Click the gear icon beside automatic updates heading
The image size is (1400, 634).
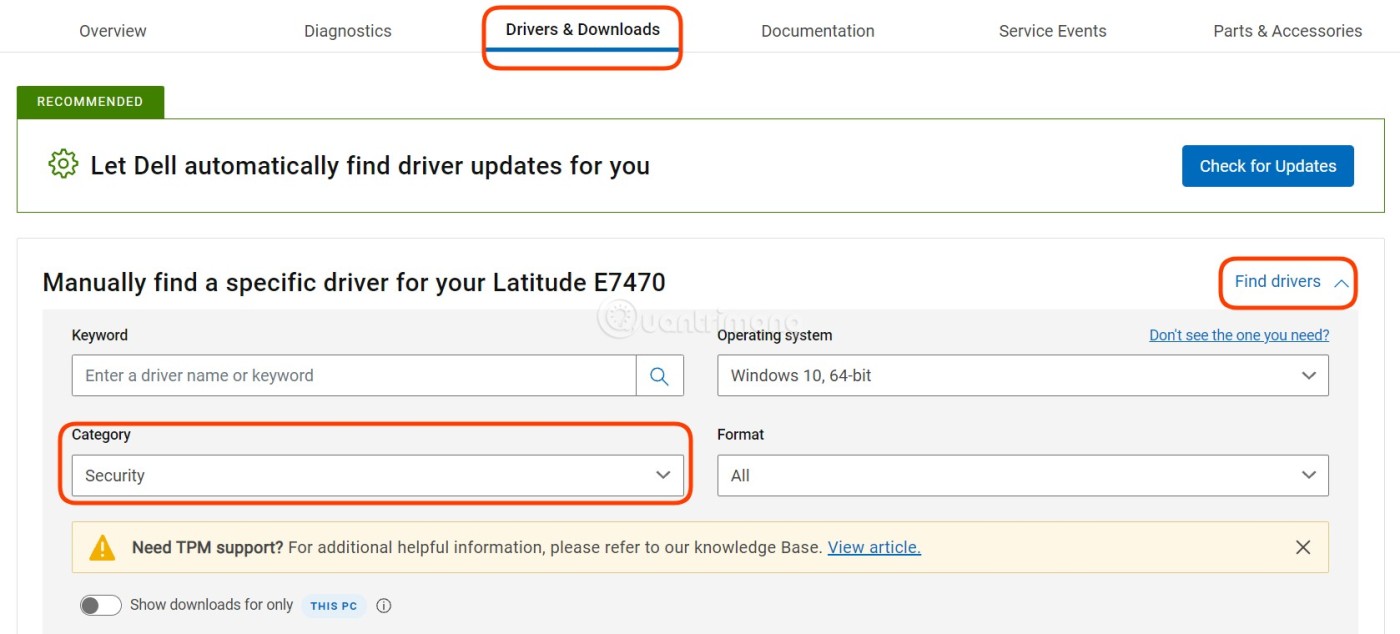tap(63, 164)
